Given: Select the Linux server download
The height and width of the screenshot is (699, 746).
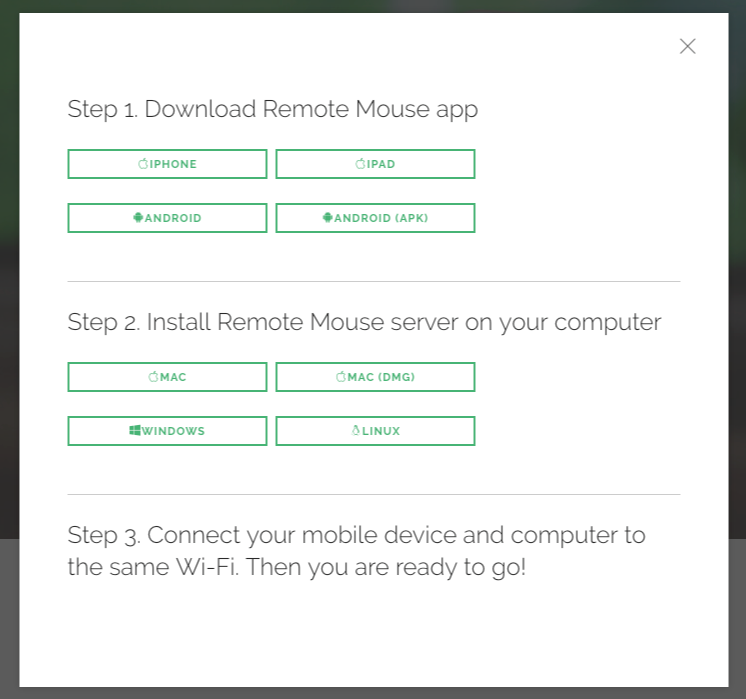Looking at the screenshot, I should tap(375, 431).
